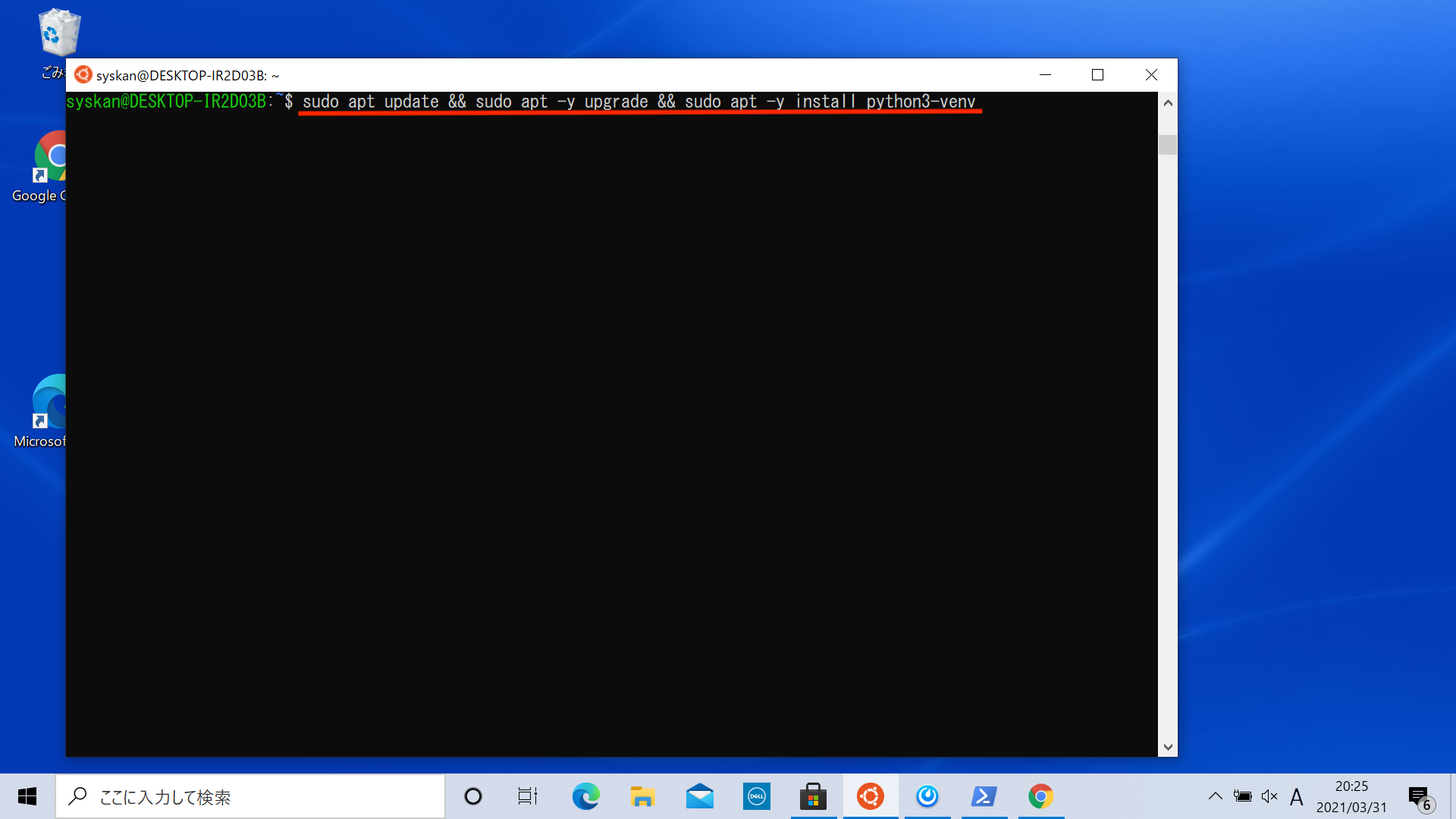Click the sudo apt update command text

click(x=371, y=102)
